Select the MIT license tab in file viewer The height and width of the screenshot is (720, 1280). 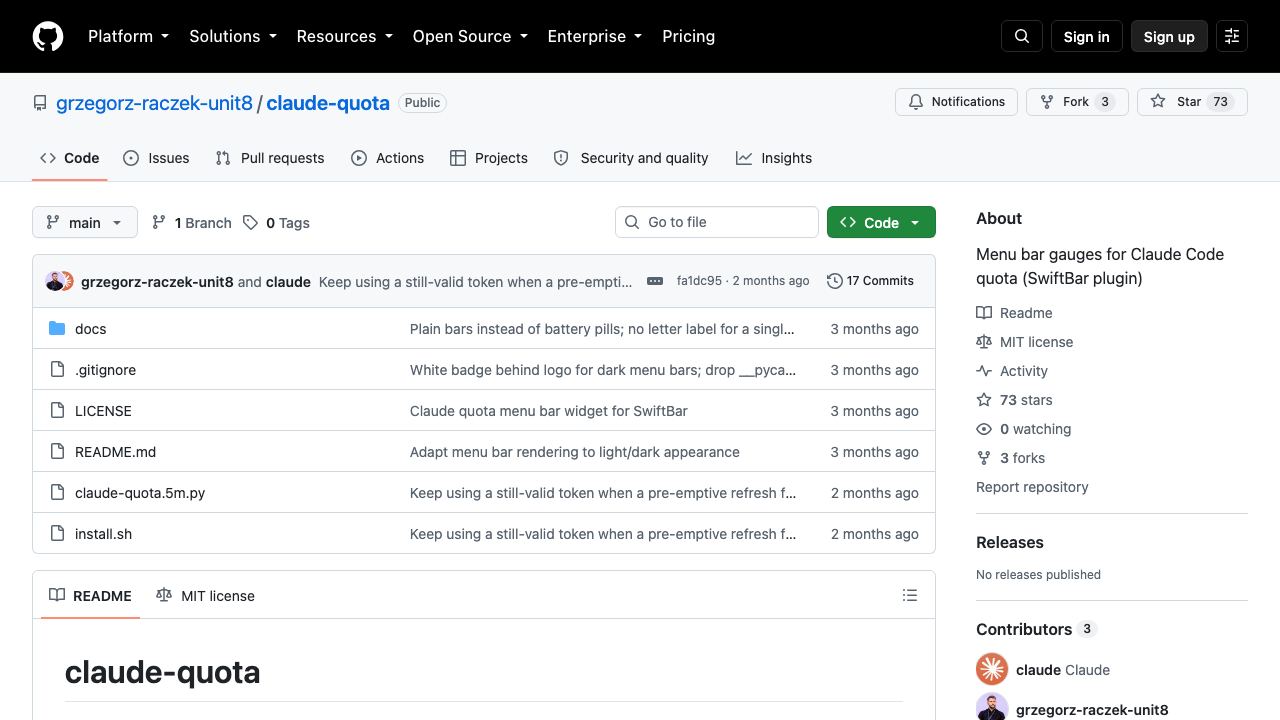pyautogui.click(x=206, y=596)
